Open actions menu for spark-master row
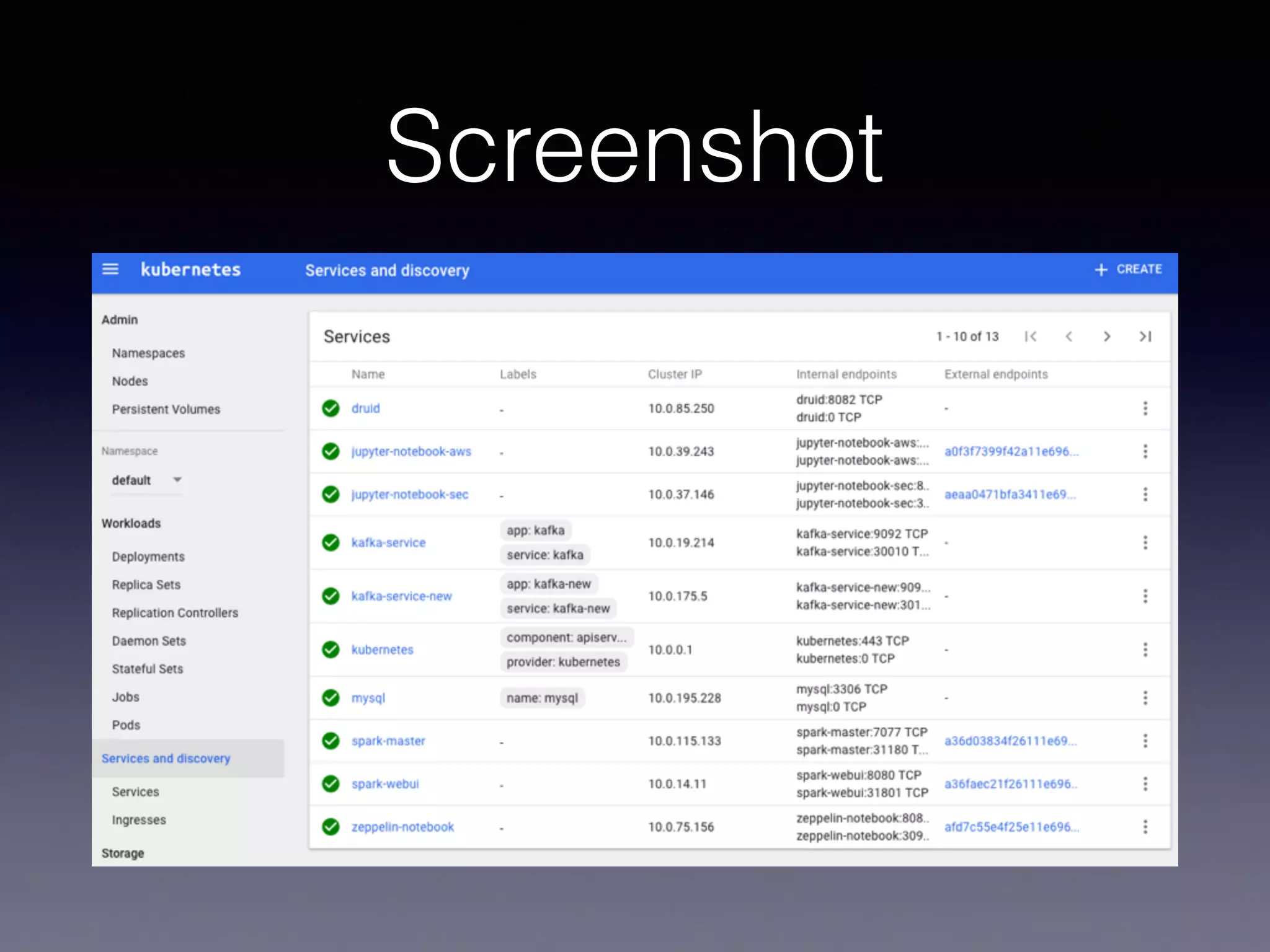 pyautogui.click(x=1145, y=741)
